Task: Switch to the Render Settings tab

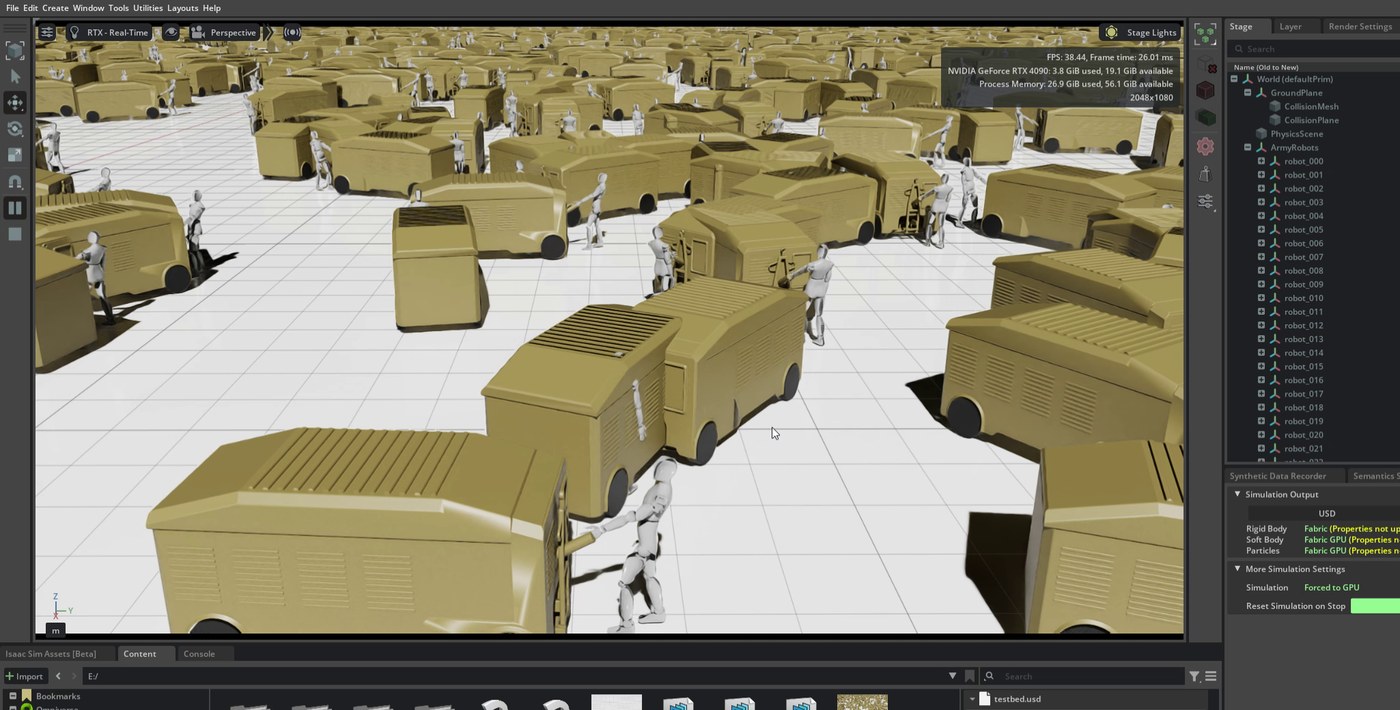Action: 1360,27
